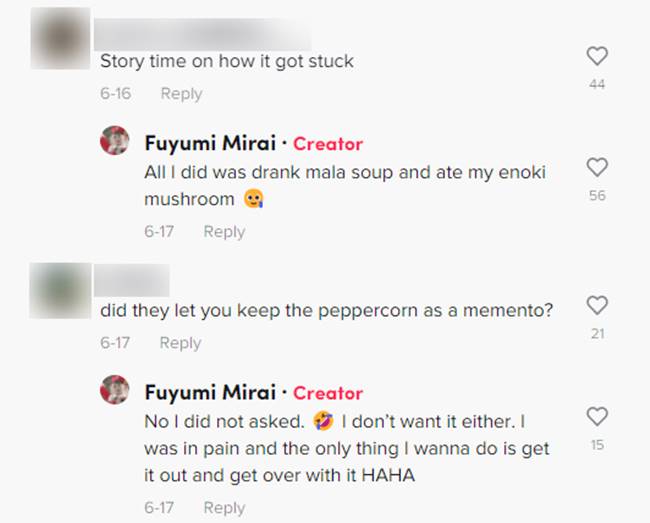Reply to the peppercorn memento comment
Screen dimensions: 650x523
(181, 343)
